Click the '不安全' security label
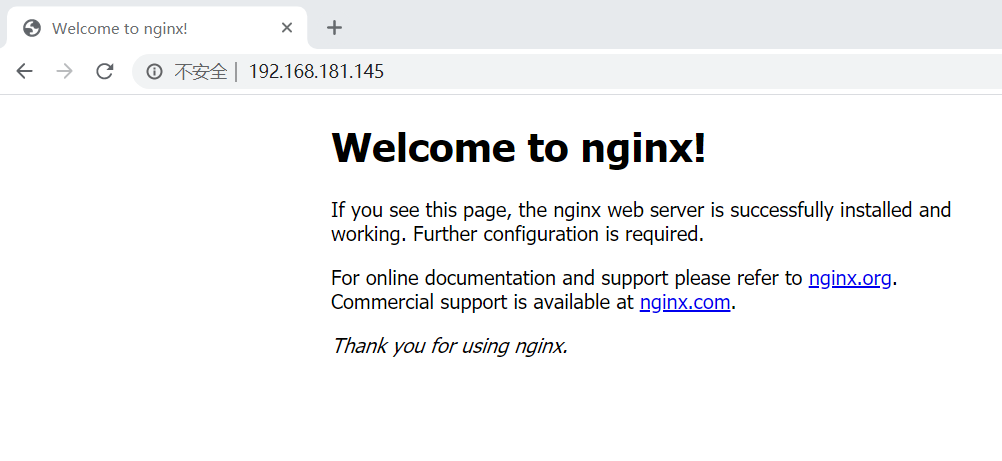The width and height of the screenshot is (1002, 461). (x=201, y=72)
